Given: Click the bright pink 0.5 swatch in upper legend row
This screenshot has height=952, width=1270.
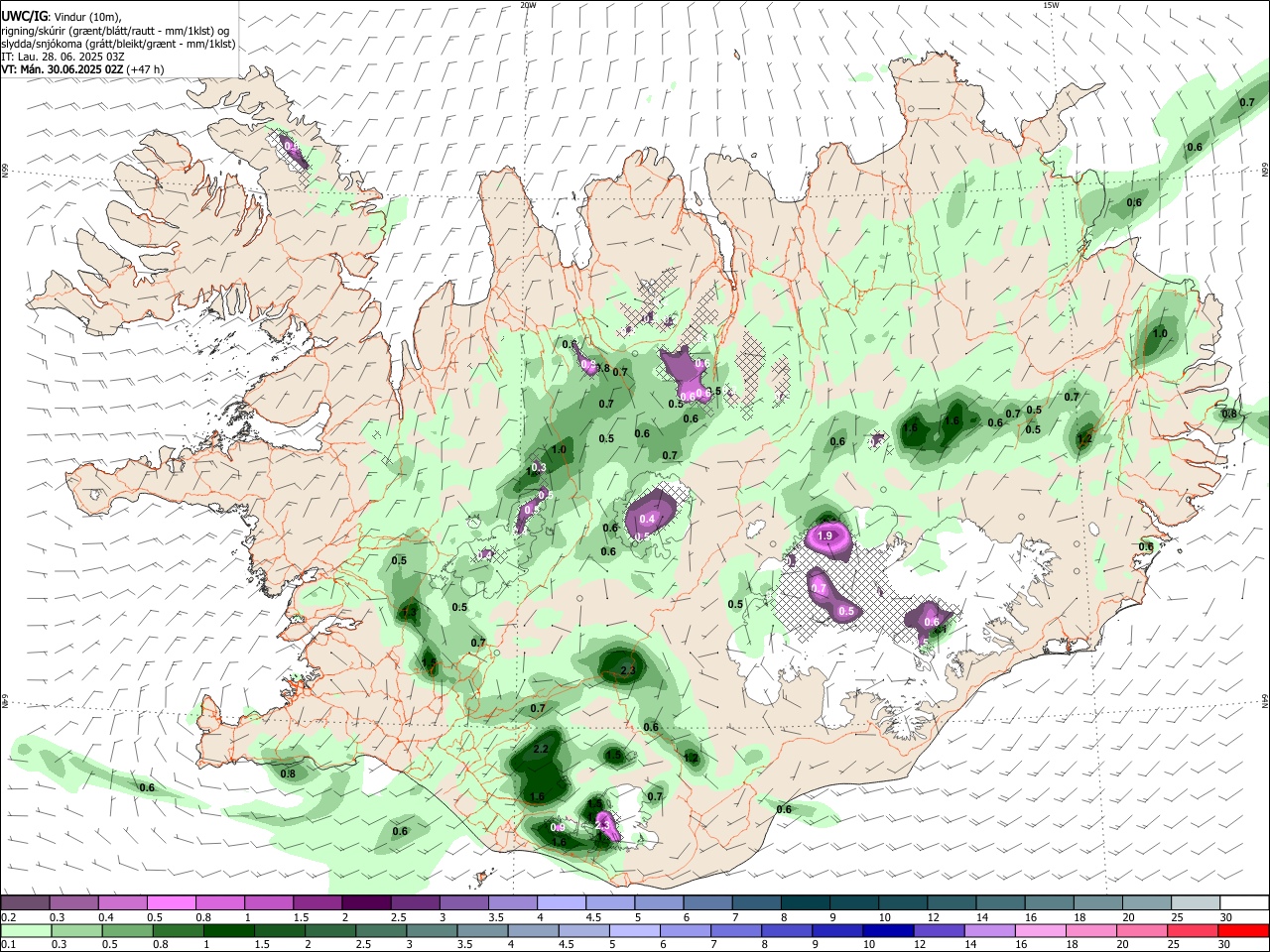Looking at the screenshot, I should (171, 903).
